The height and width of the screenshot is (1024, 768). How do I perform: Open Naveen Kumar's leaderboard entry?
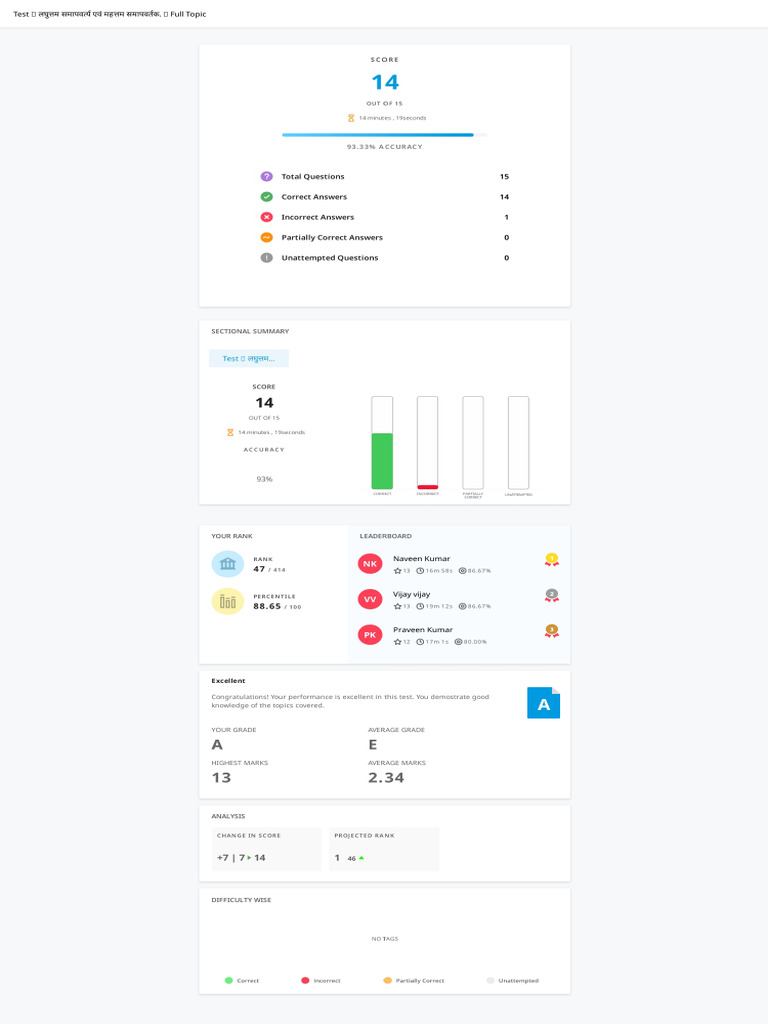pyautogui.click(x=458, y=564)
